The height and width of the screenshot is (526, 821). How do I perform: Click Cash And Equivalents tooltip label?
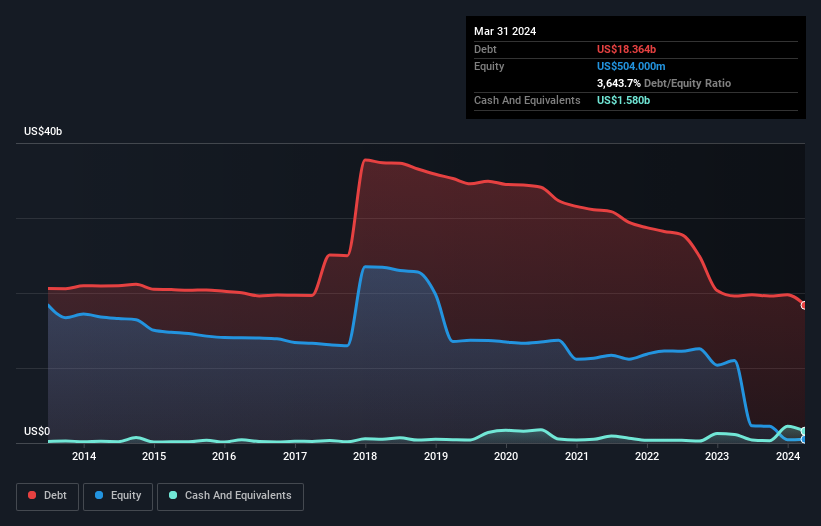click(527, 100)
